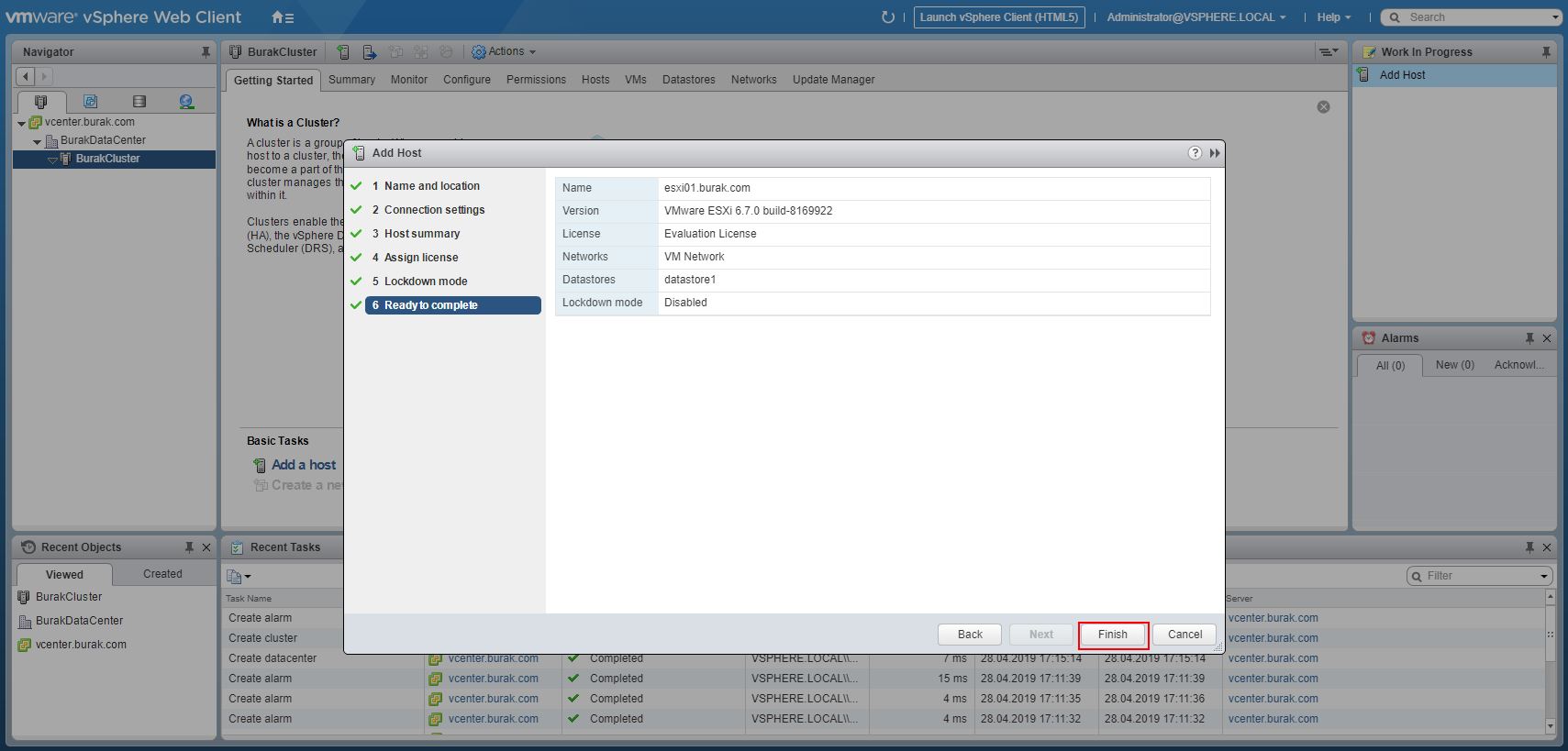Image resolution: width=1568 pixels, height=751 pixels.
Task: Collapse BurakDataCenter tree node
Action: pyautogui.click(x=37, y=141)
